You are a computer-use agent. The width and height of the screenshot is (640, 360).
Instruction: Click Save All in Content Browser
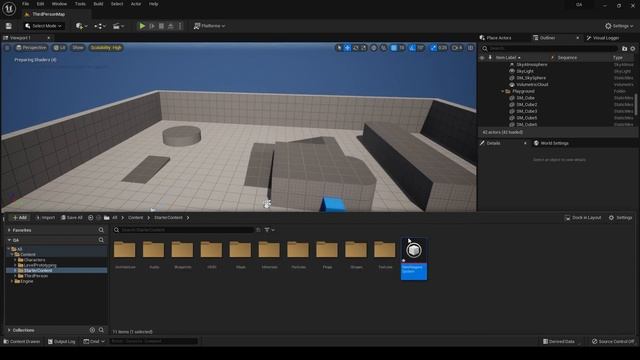(x=72, y=218)
